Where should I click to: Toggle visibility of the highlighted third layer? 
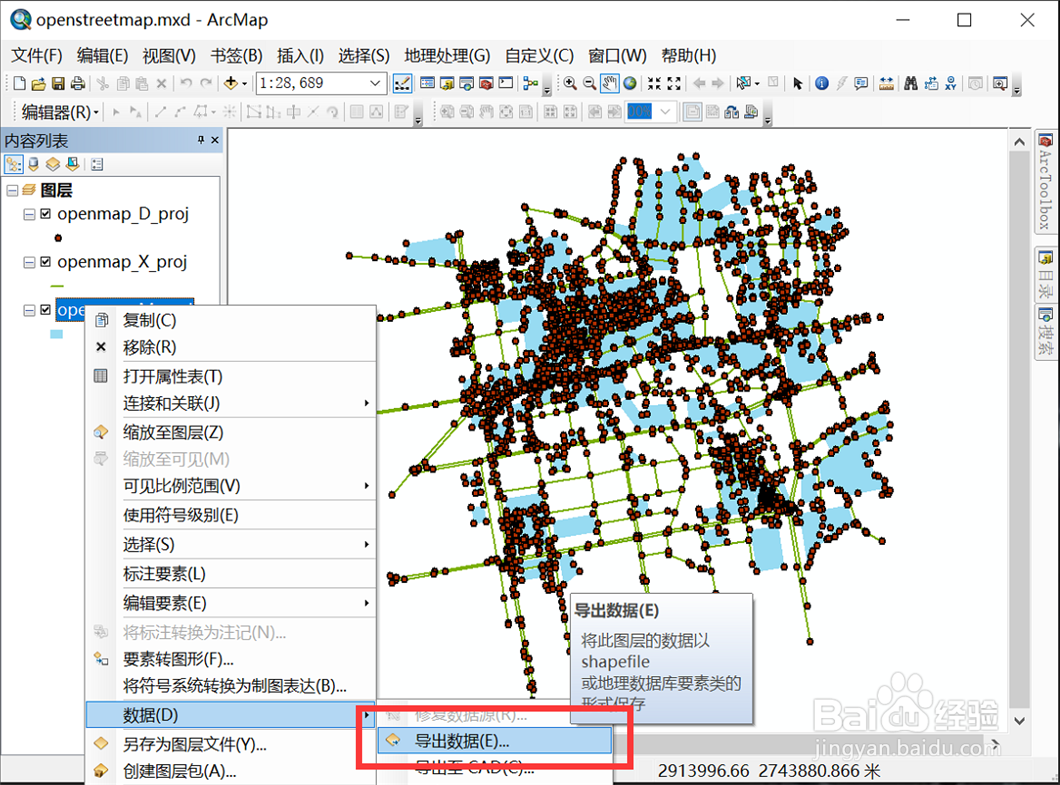point(45,310)
